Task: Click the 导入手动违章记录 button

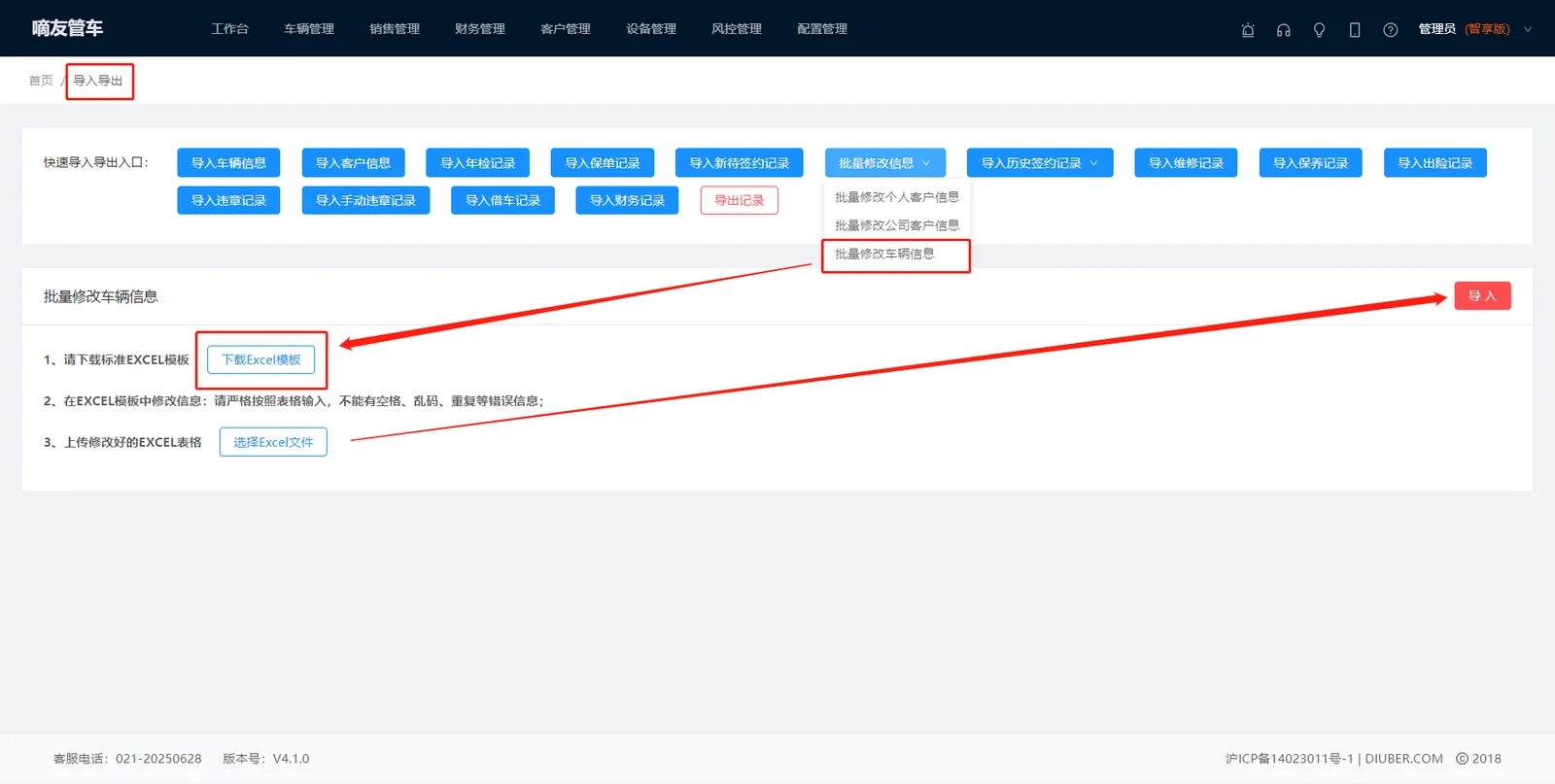Action: point(365,200)
